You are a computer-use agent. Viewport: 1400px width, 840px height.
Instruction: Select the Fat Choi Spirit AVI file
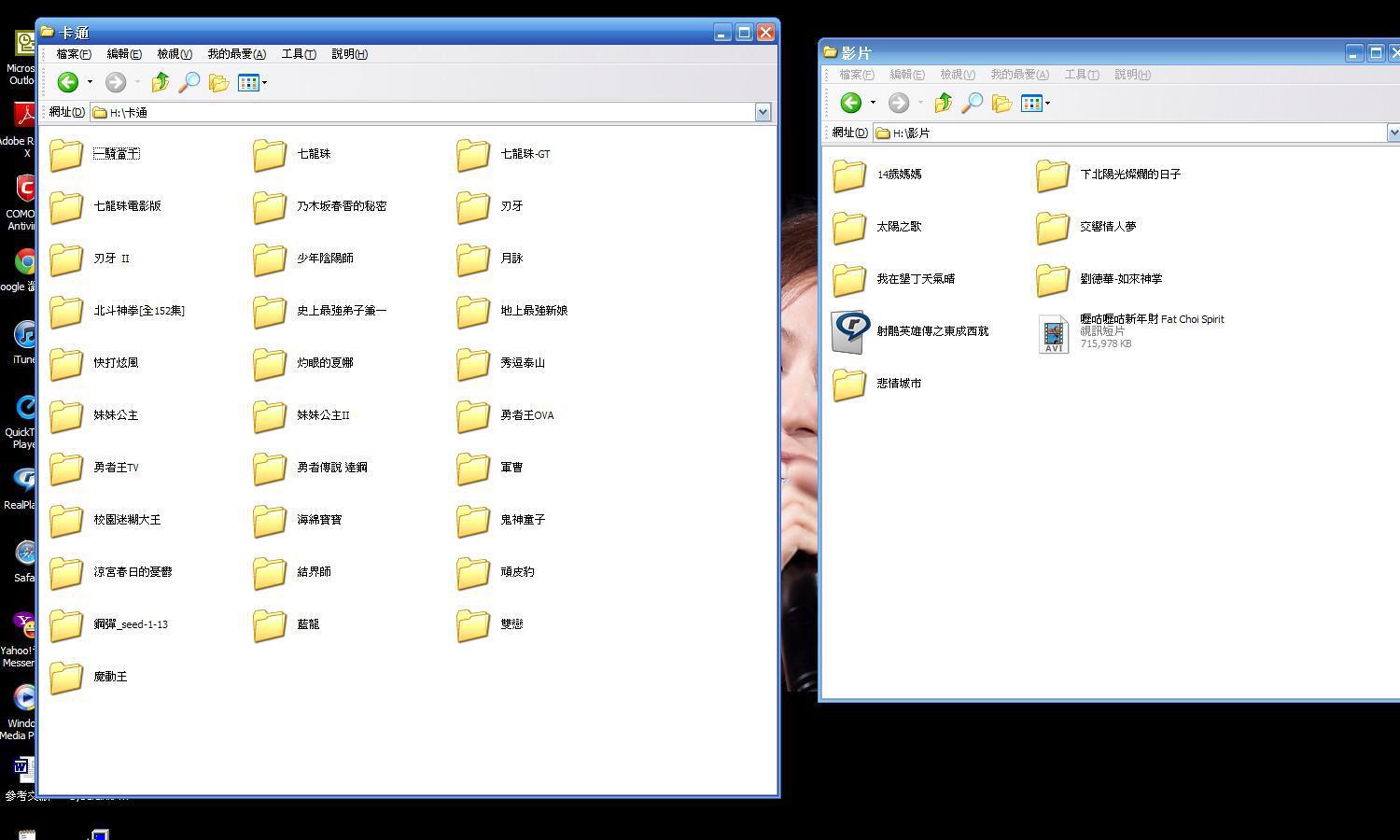1053,332
